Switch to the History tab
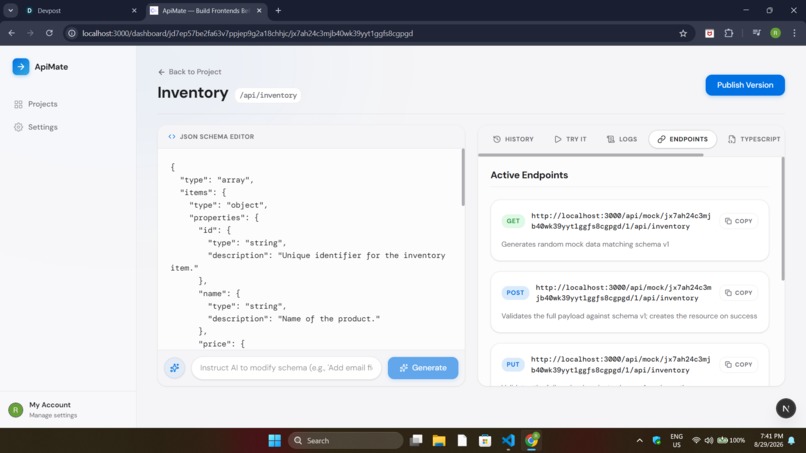The width and height of the screenshot is (806, 453). pyautogui.click(x=513, y=139)
